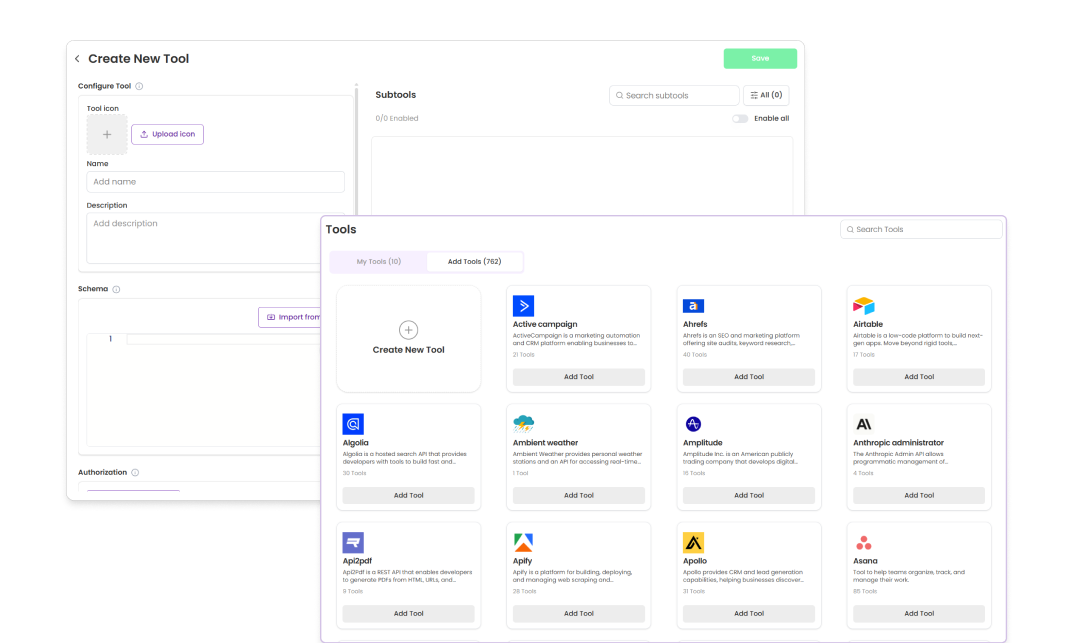Click the '17 Tools' count under Airtable
This screenshot has width=1070, height=643.
point(863,355)
